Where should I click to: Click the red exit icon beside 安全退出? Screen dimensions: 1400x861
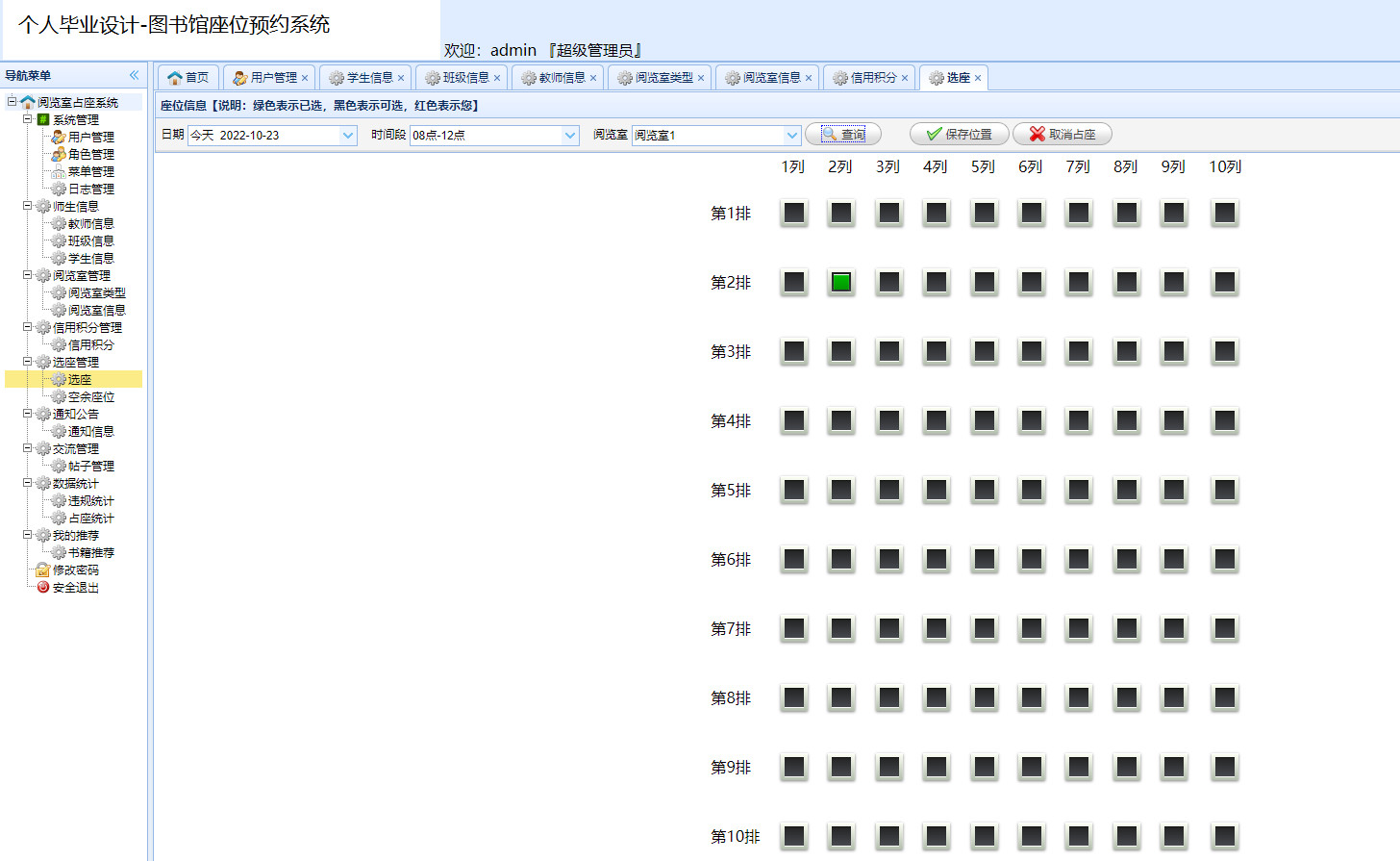(x=43, y=587)
